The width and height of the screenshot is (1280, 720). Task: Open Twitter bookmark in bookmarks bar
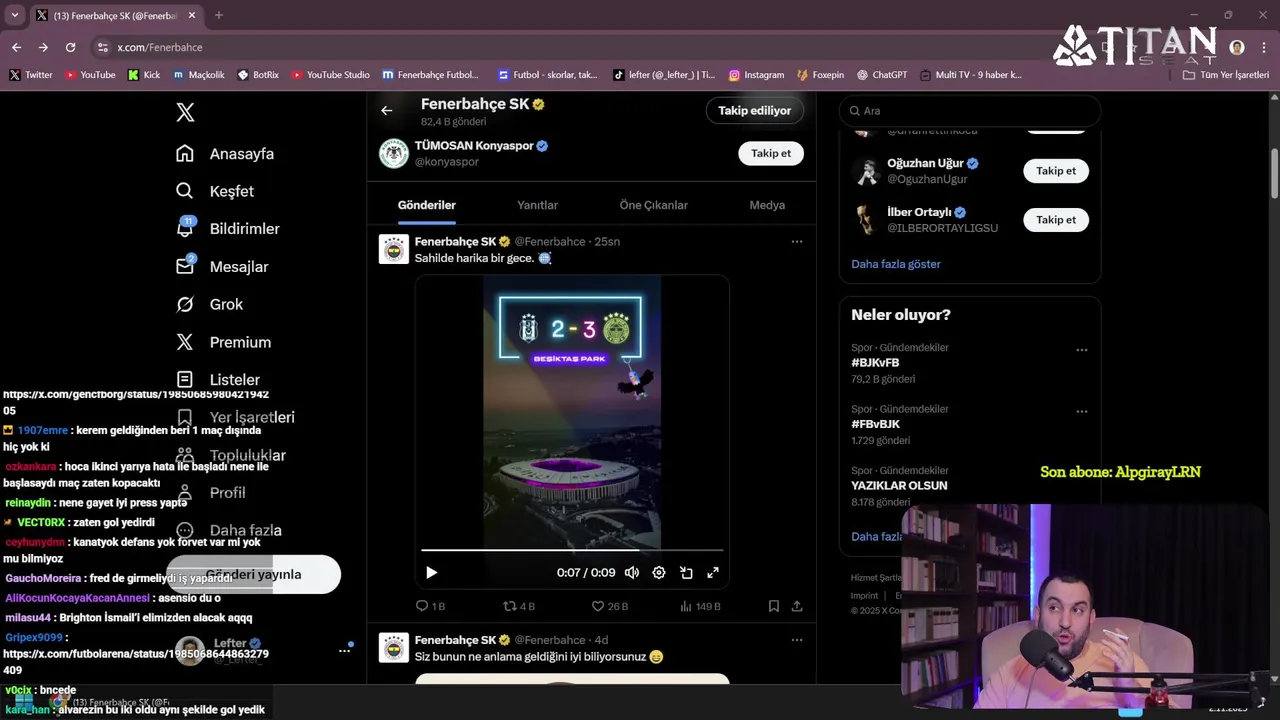tap(31, 75)
